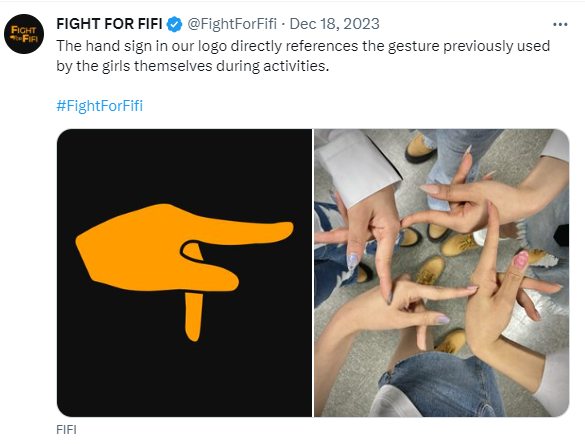Open the Dec 18, 2023 timestamp

tap(334, 24)
